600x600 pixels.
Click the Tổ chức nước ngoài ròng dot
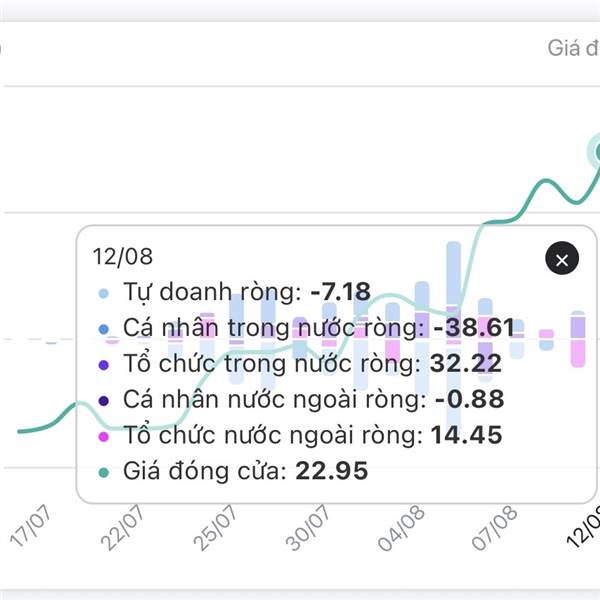tap(104, 437)
